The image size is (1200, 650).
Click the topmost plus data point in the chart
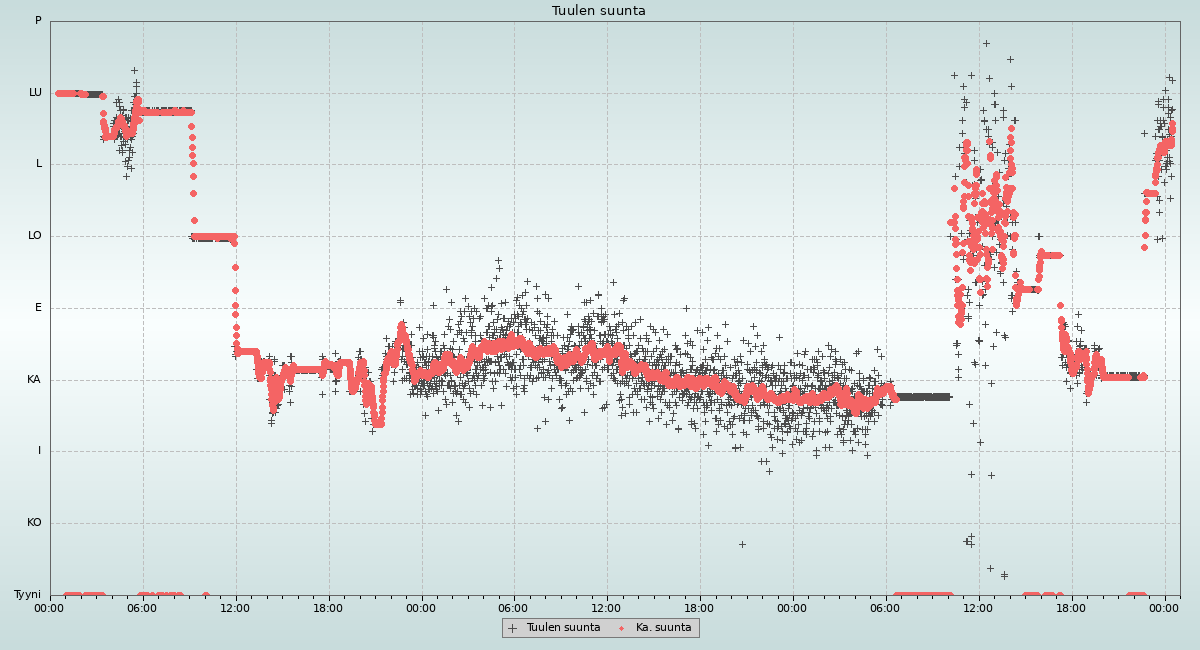coord(985,43)
